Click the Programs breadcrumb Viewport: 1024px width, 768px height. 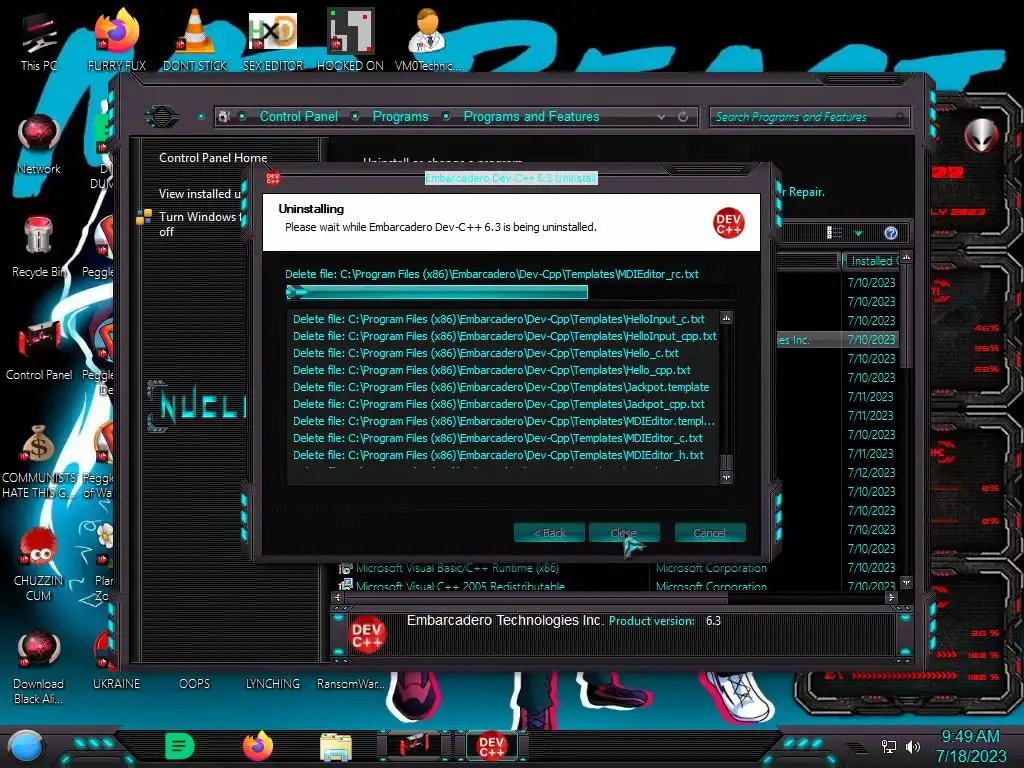tap(400, 116)
